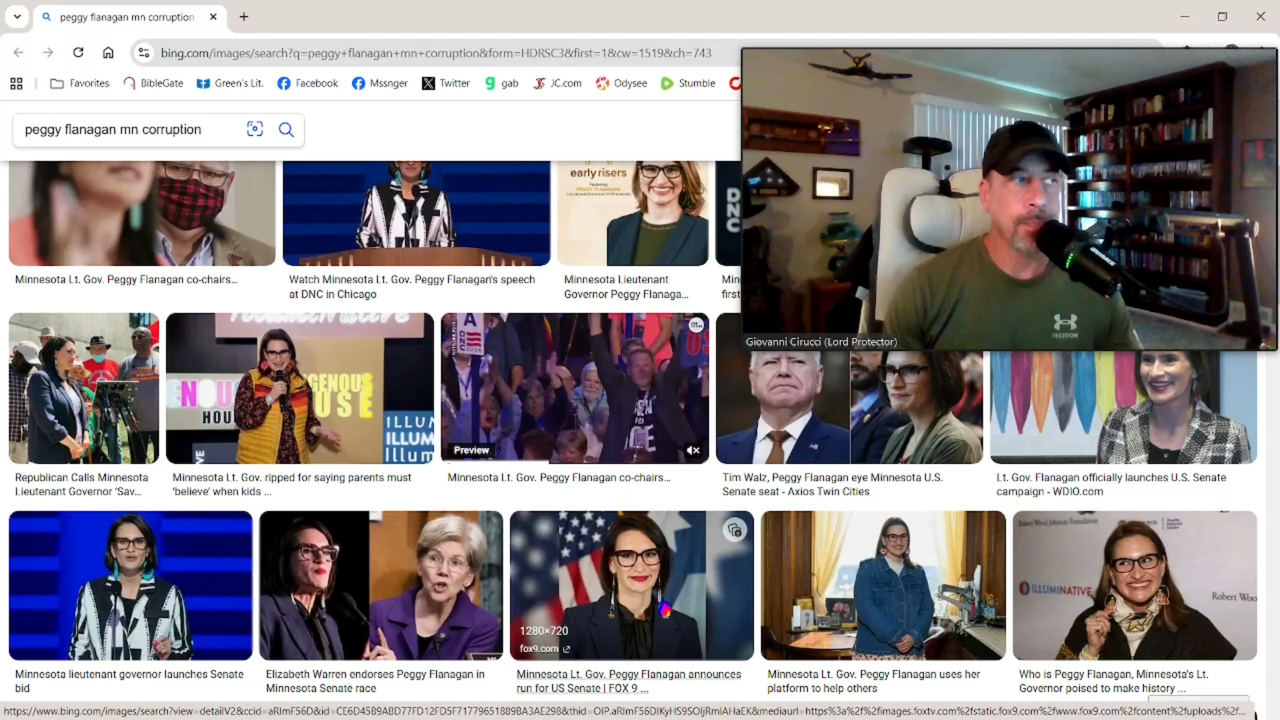This screenshot has height=720, width=1280.
Task: Switch to the peggy flanagan mn corruption tab
Action: pyautogui.click(x=125, y=17)
